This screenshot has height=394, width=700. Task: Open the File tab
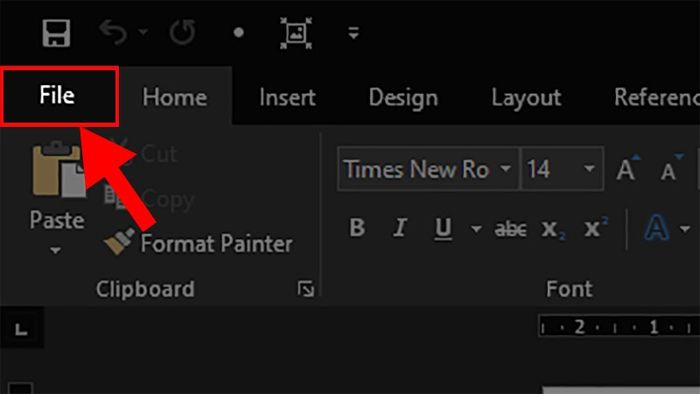pos(59,96)
